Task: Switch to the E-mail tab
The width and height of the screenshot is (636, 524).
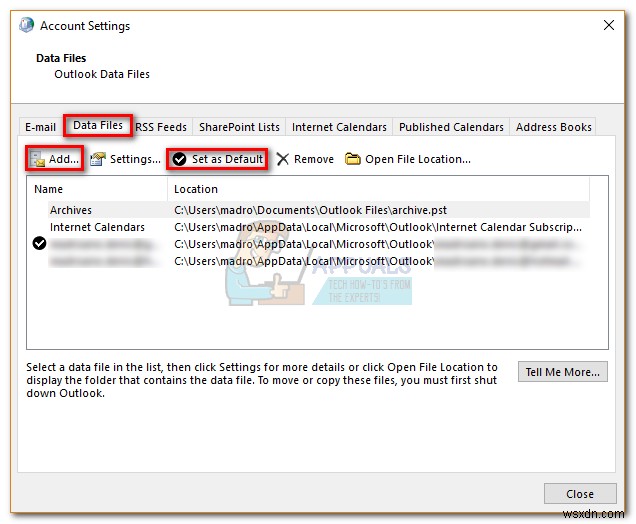Action: (40, 127)
